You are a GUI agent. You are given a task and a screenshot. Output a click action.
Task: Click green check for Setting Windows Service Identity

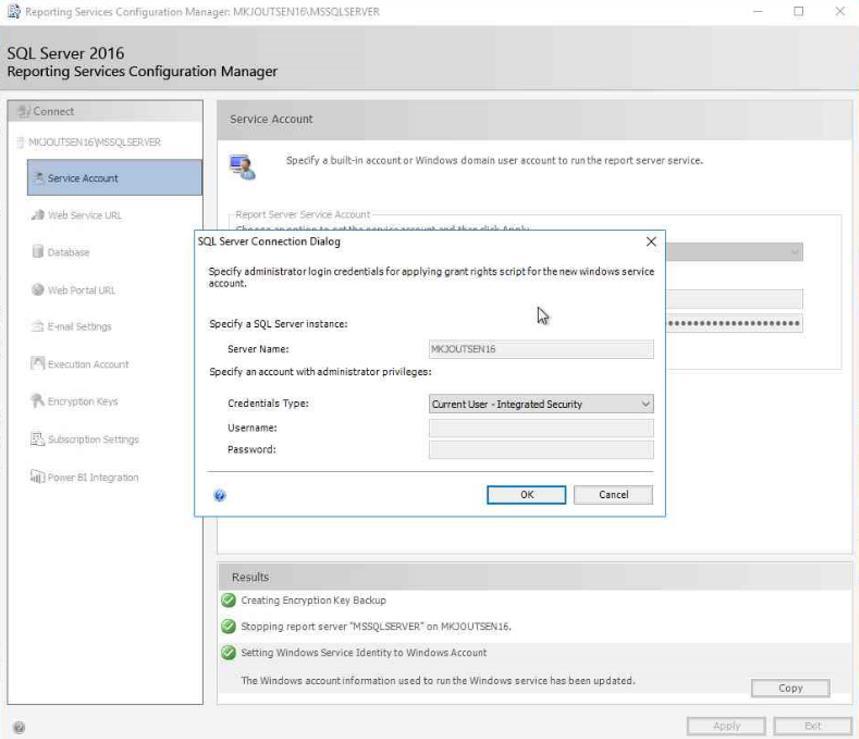(228, 652)
